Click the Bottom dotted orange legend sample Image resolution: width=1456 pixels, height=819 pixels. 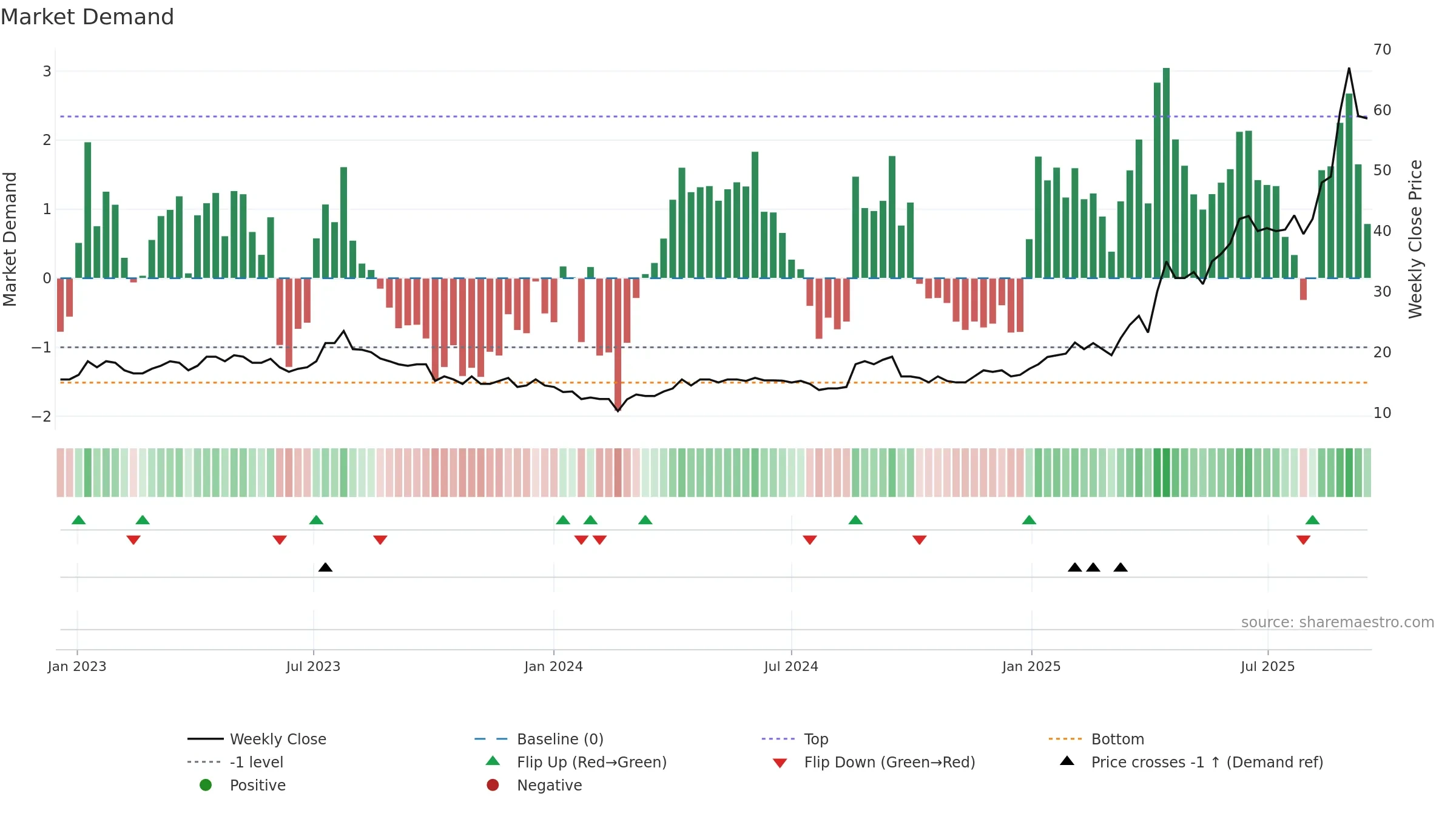1065,739
